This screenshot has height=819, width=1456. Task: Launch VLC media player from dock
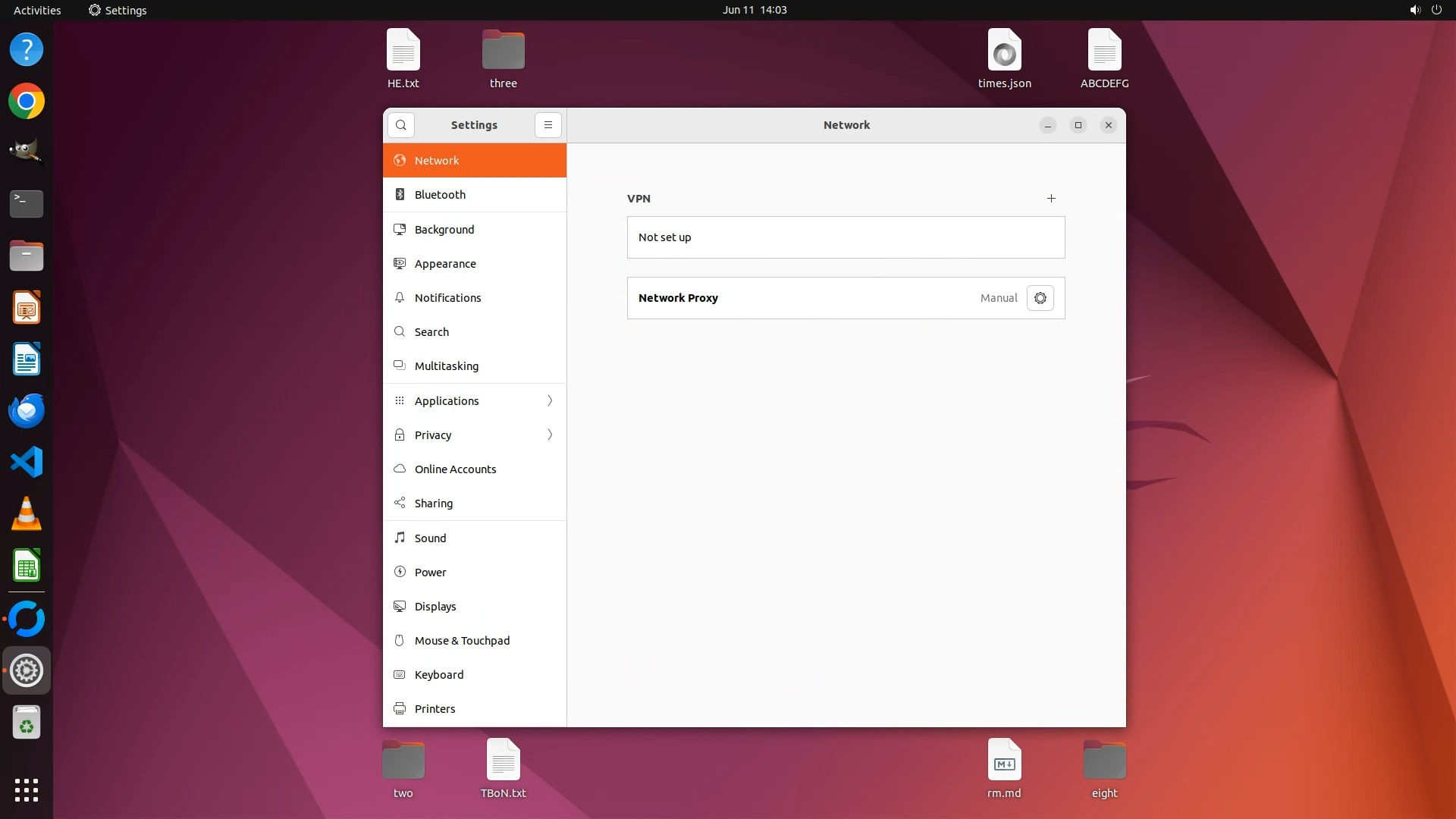point(27,513)
